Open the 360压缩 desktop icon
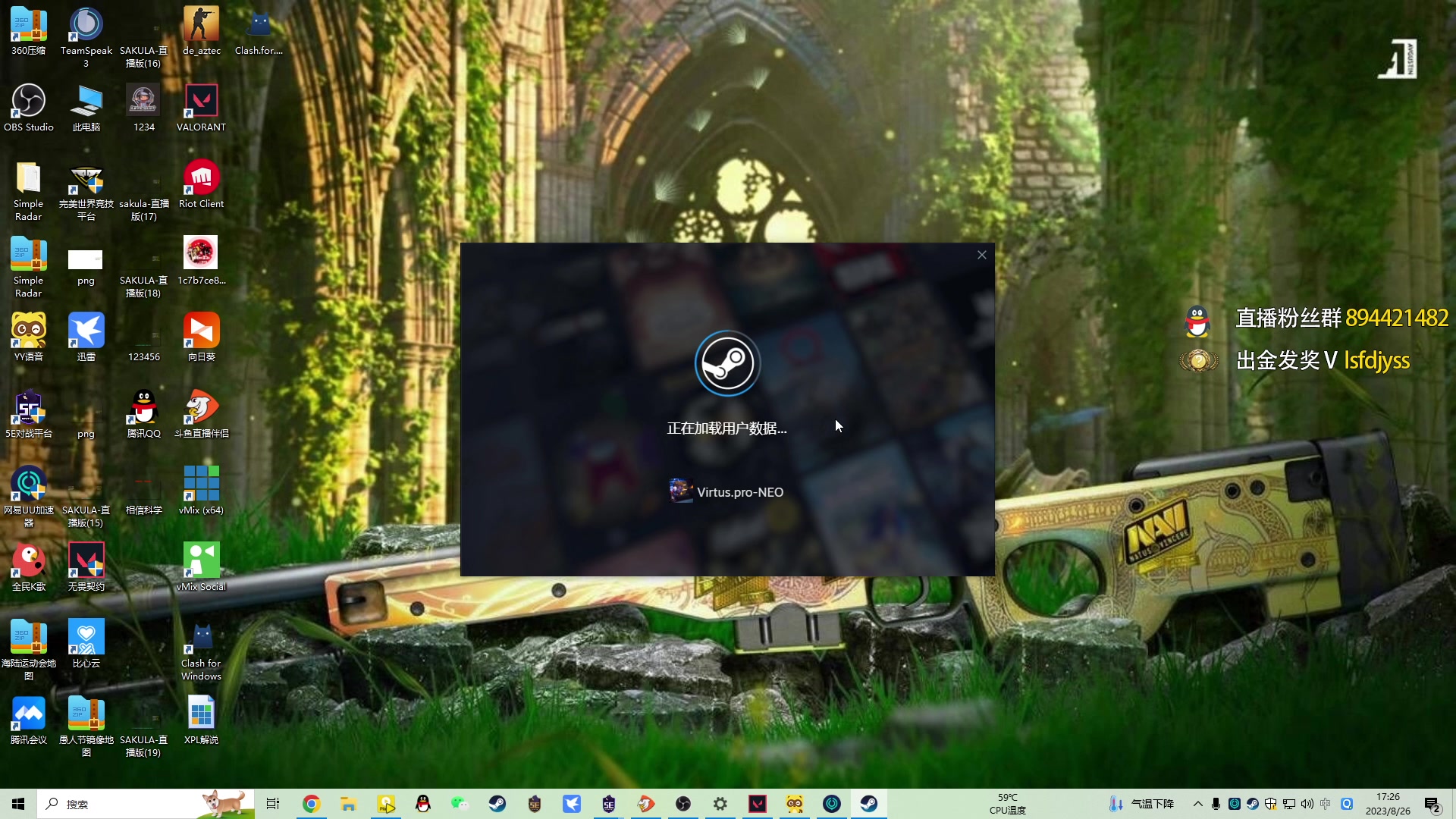1456x819 pixels. point(29,31)
